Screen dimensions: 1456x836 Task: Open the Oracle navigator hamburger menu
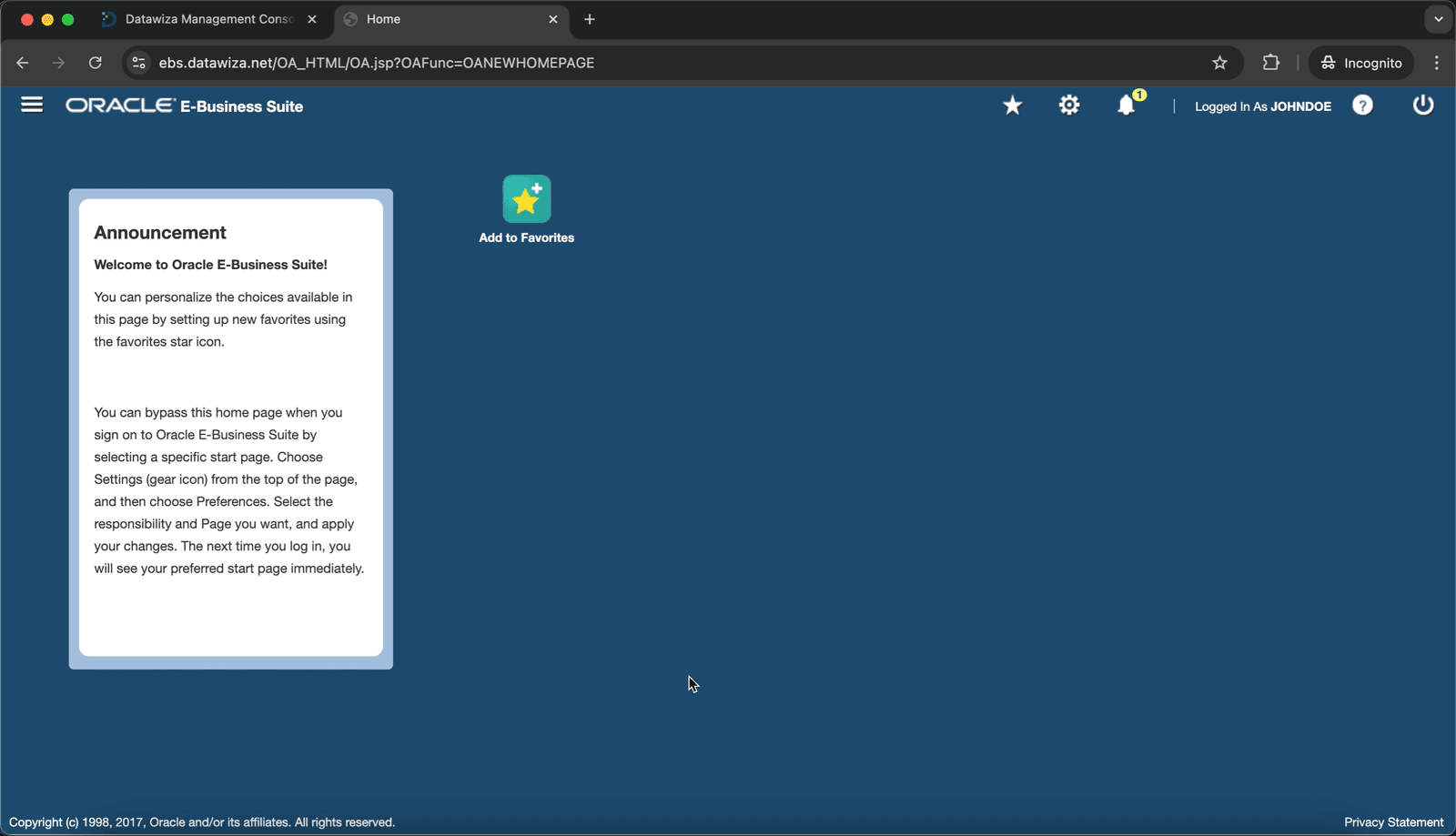[32, 106]
